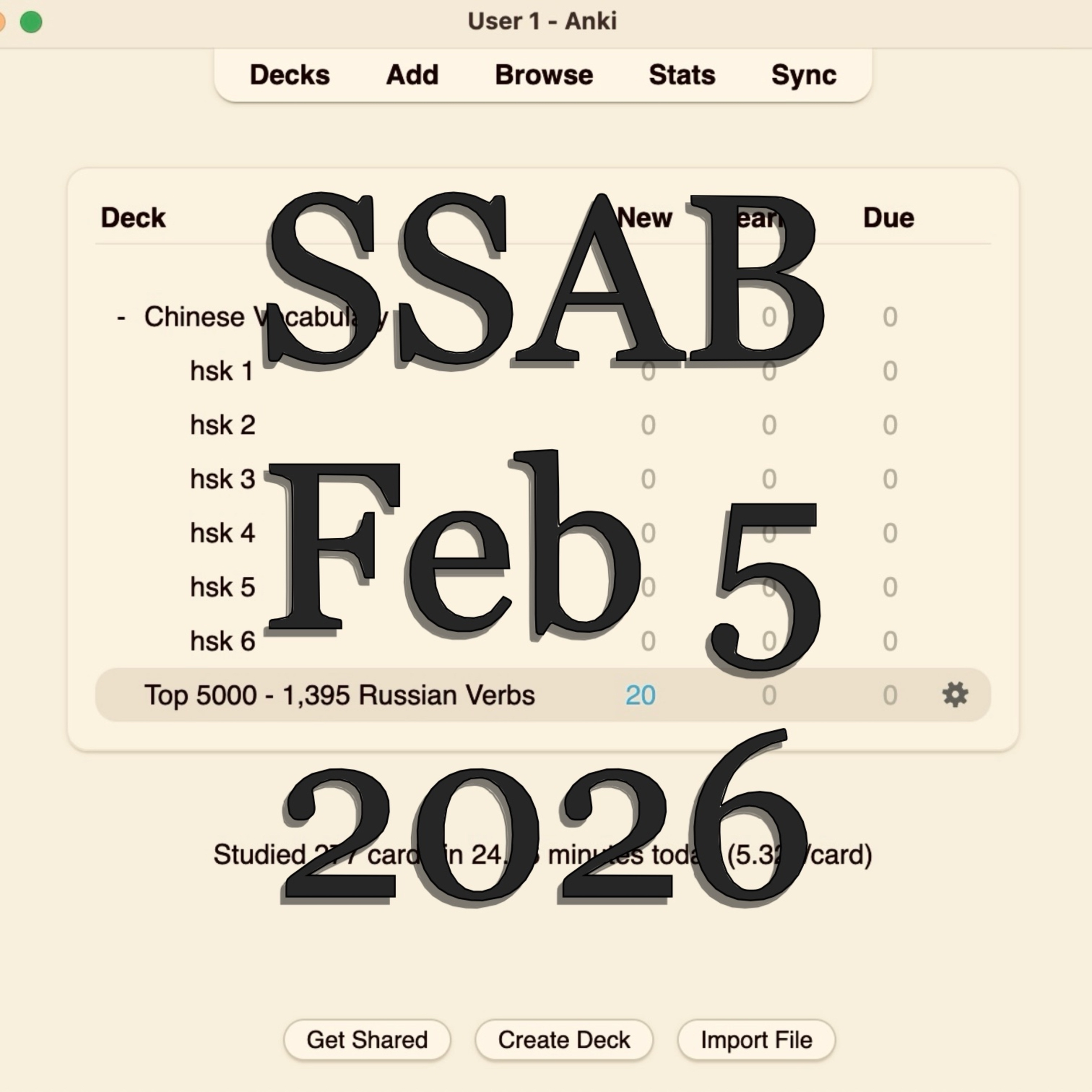The height and width of the screenshot is (1092, 1092).
Task: Show the Stats screen
Action: (x=682, y=75)
